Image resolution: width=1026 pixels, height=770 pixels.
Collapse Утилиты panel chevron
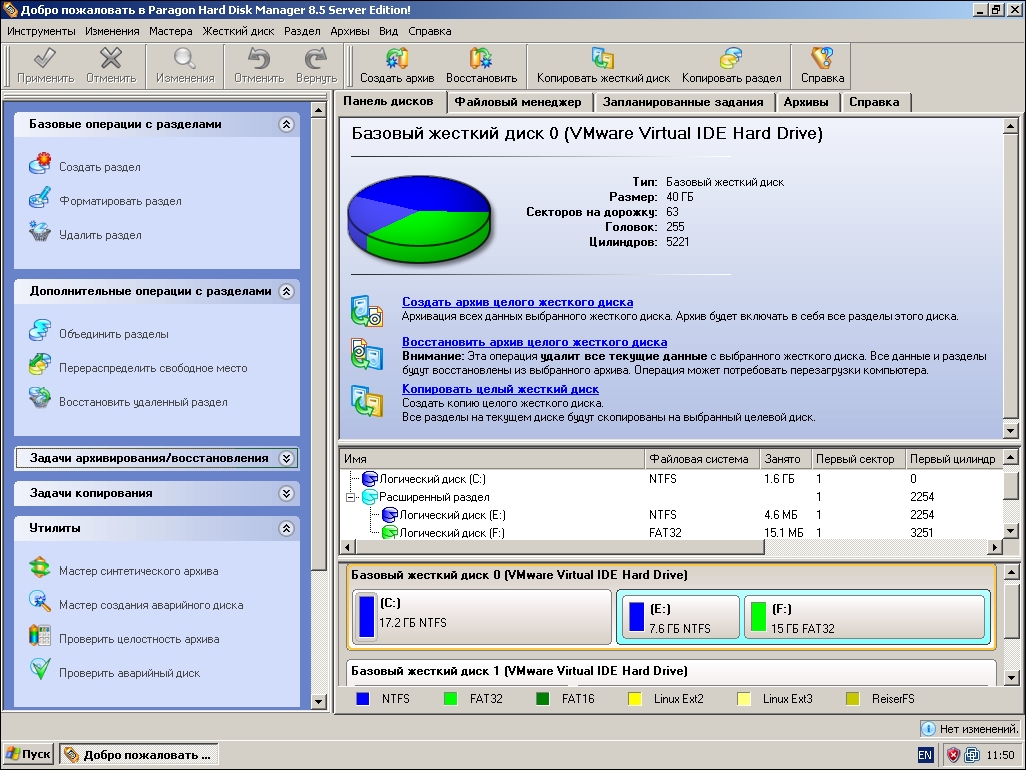click(286, 528)
